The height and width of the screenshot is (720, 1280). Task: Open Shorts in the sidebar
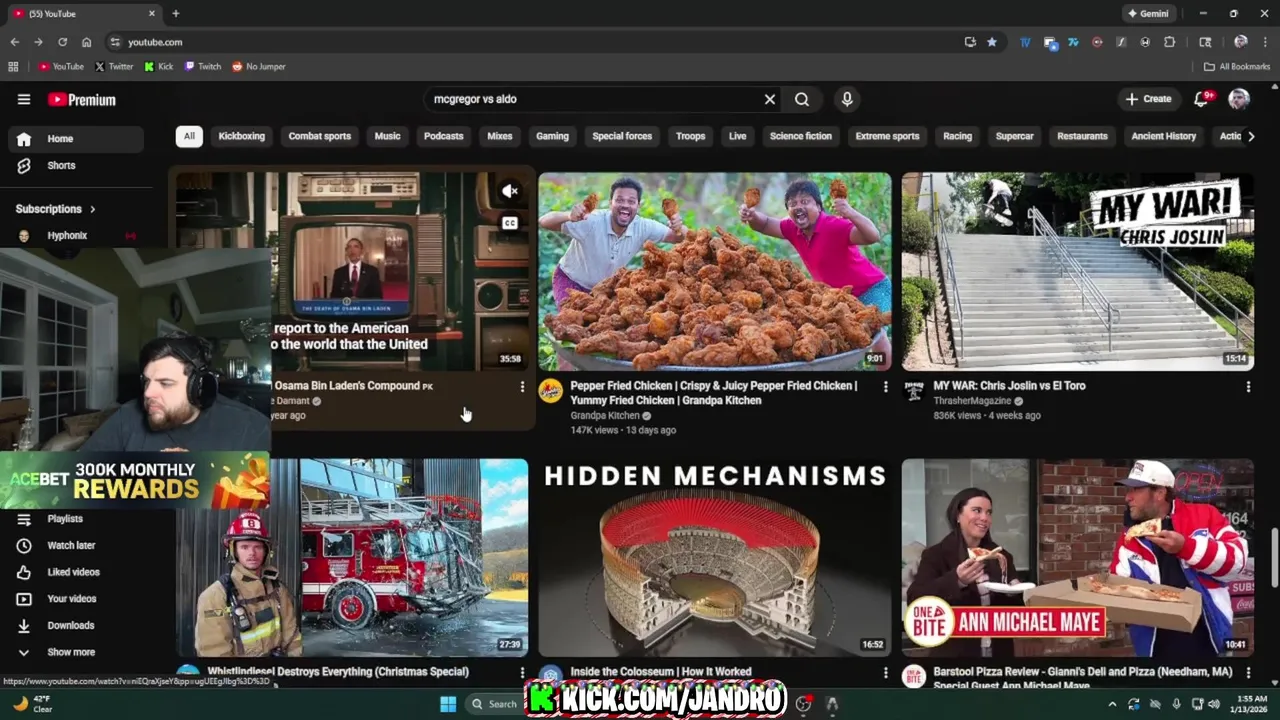click(76, 165)
